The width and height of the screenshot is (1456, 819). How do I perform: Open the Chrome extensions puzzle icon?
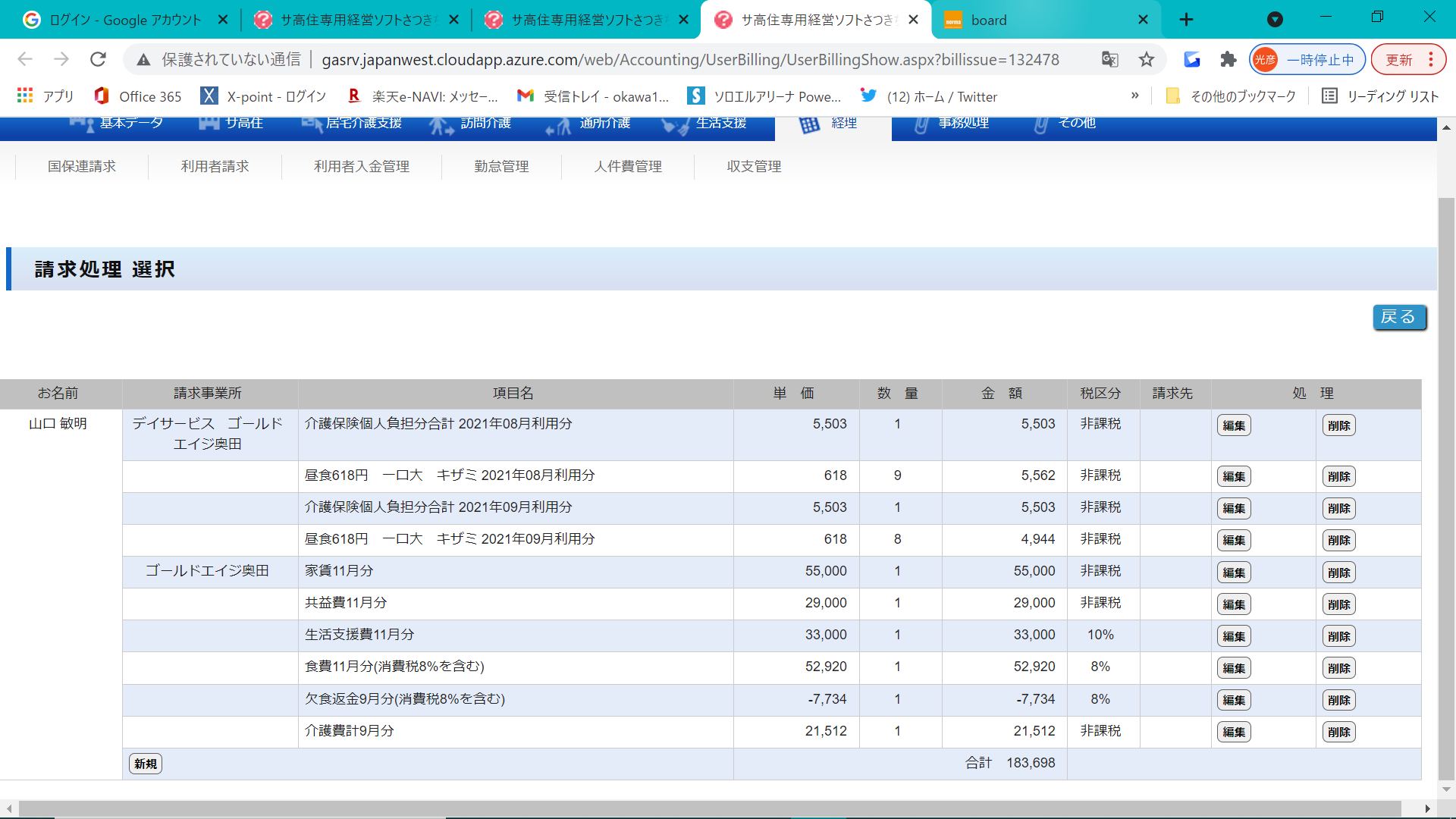coord(1228,59)
